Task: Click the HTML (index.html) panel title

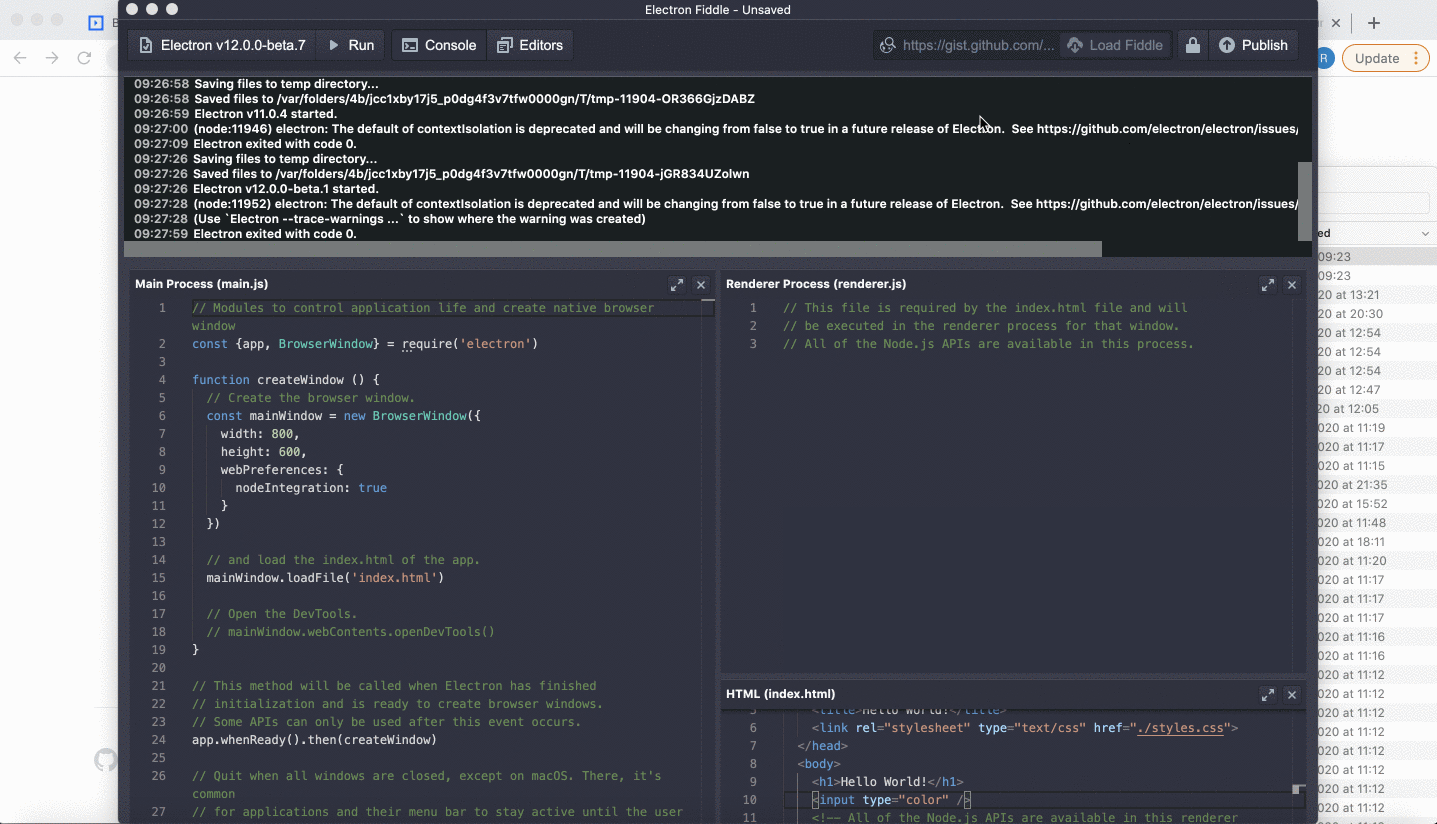Action: click(780, 693)
